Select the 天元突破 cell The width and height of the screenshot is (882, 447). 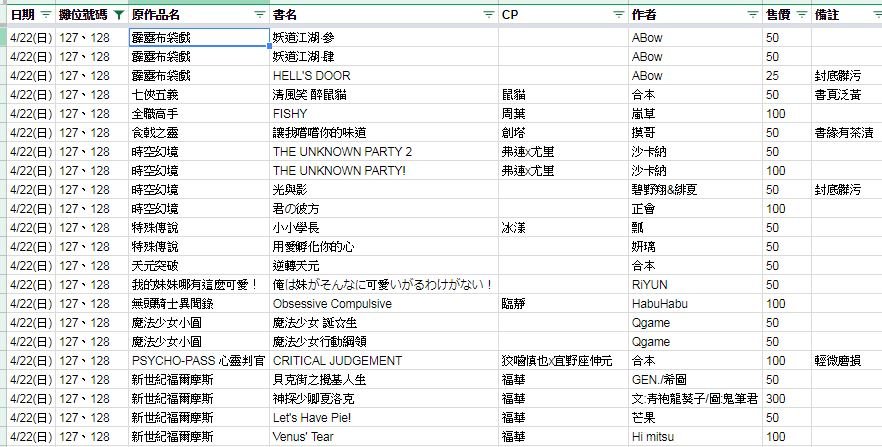pos(199,265)
